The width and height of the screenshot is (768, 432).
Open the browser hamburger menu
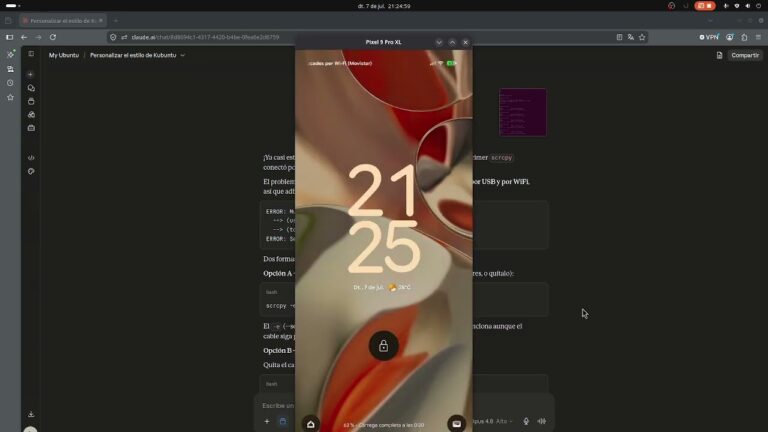pyautogui.click(x=758, y=37)
